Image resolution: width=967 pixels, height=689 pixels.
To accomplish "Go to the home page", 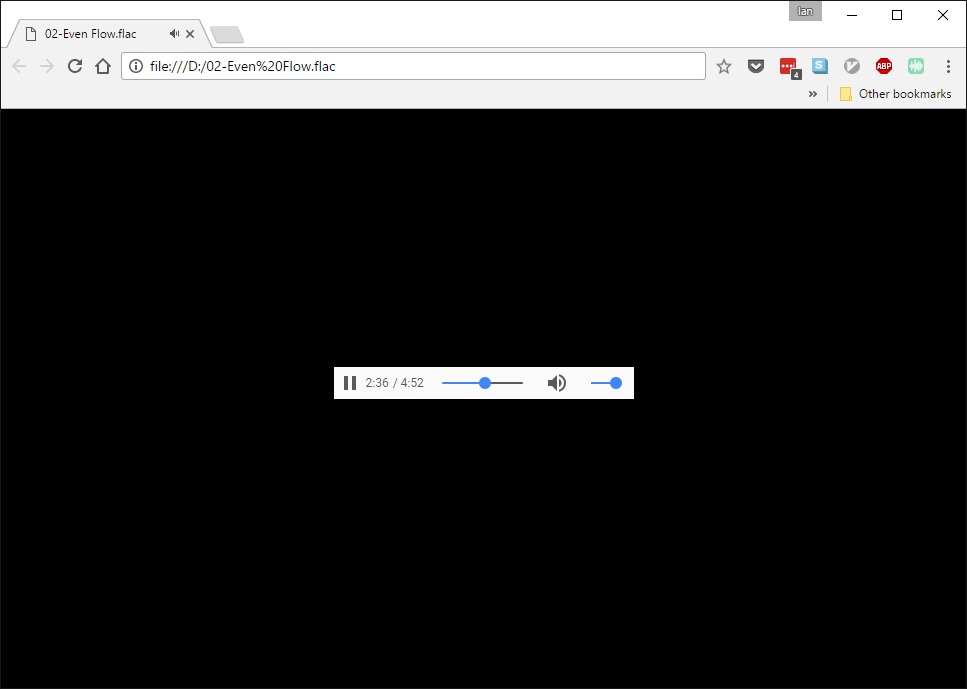I will tap(103, 66).
